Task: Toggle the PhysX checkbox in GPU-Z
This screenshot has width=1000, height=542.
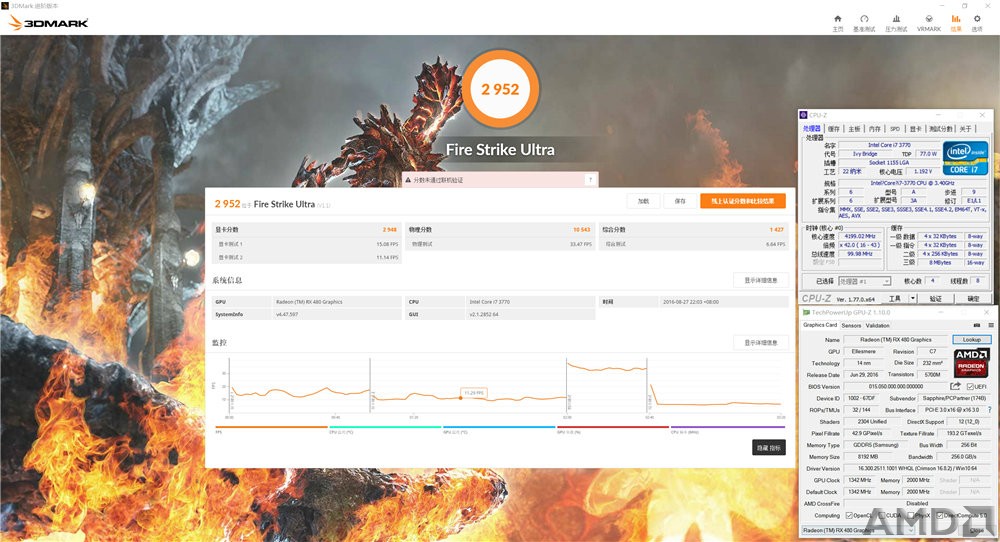Action: click(911, 515)
